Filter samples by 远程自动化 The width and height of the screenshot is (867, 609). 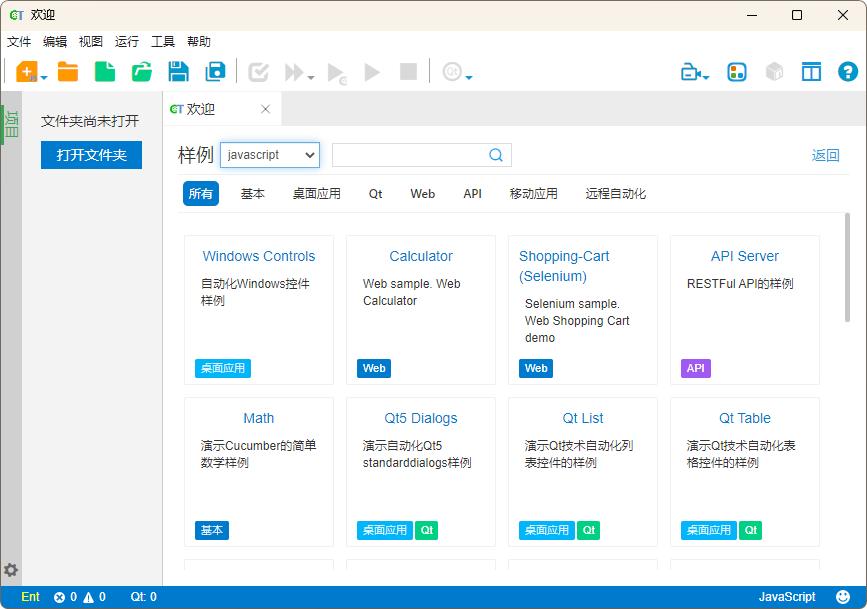click(615, 194)
